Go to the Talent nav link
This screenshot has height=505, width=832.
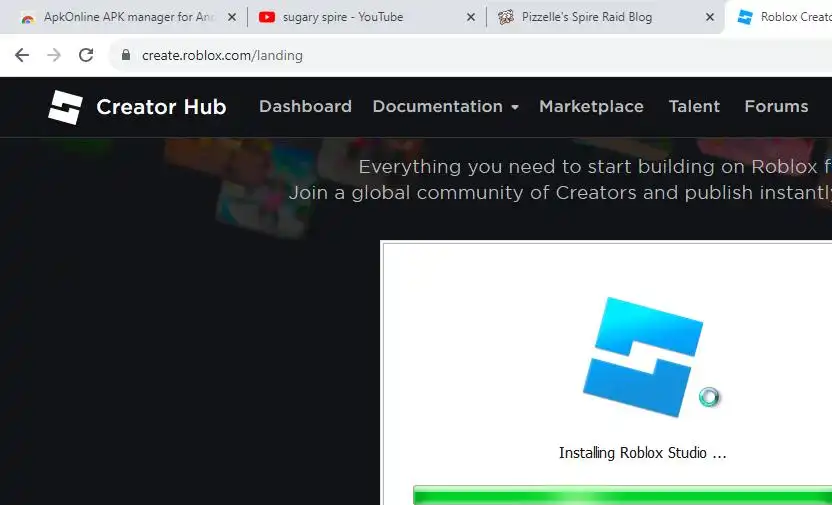(x=694, y=107)
